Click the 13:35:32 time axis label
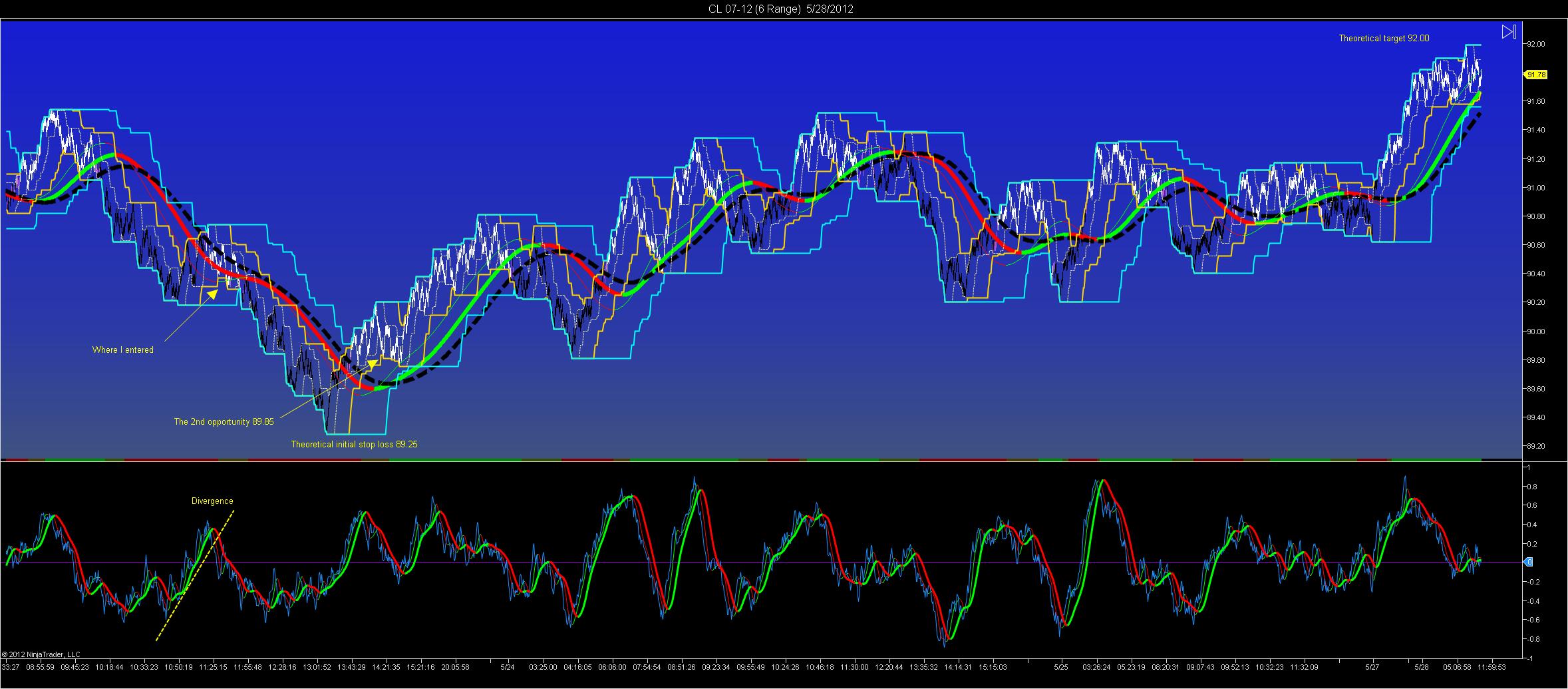 (x=923, y=667)
